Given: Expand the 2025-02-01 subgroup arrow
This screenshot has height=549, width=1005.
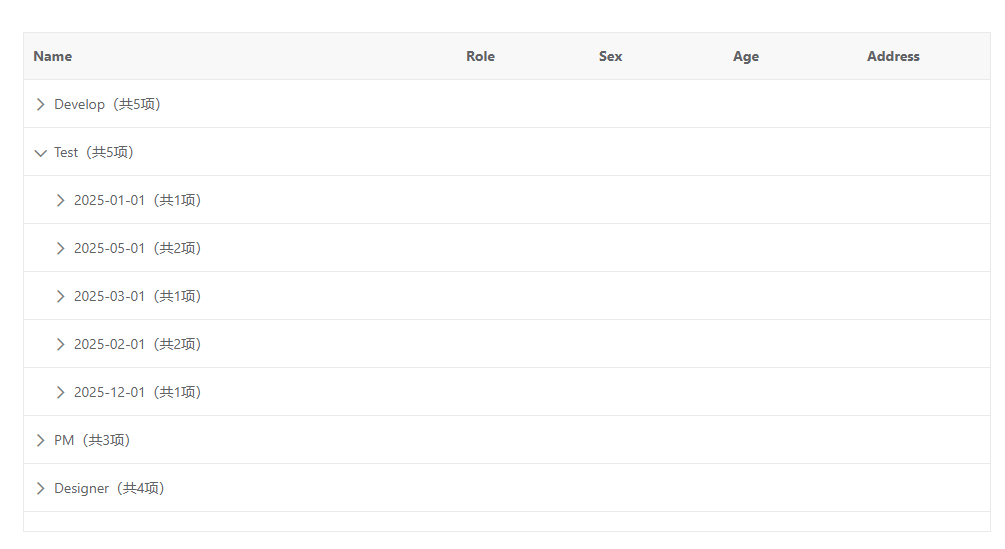Looking at the screenshot, I should coord(61,344).
